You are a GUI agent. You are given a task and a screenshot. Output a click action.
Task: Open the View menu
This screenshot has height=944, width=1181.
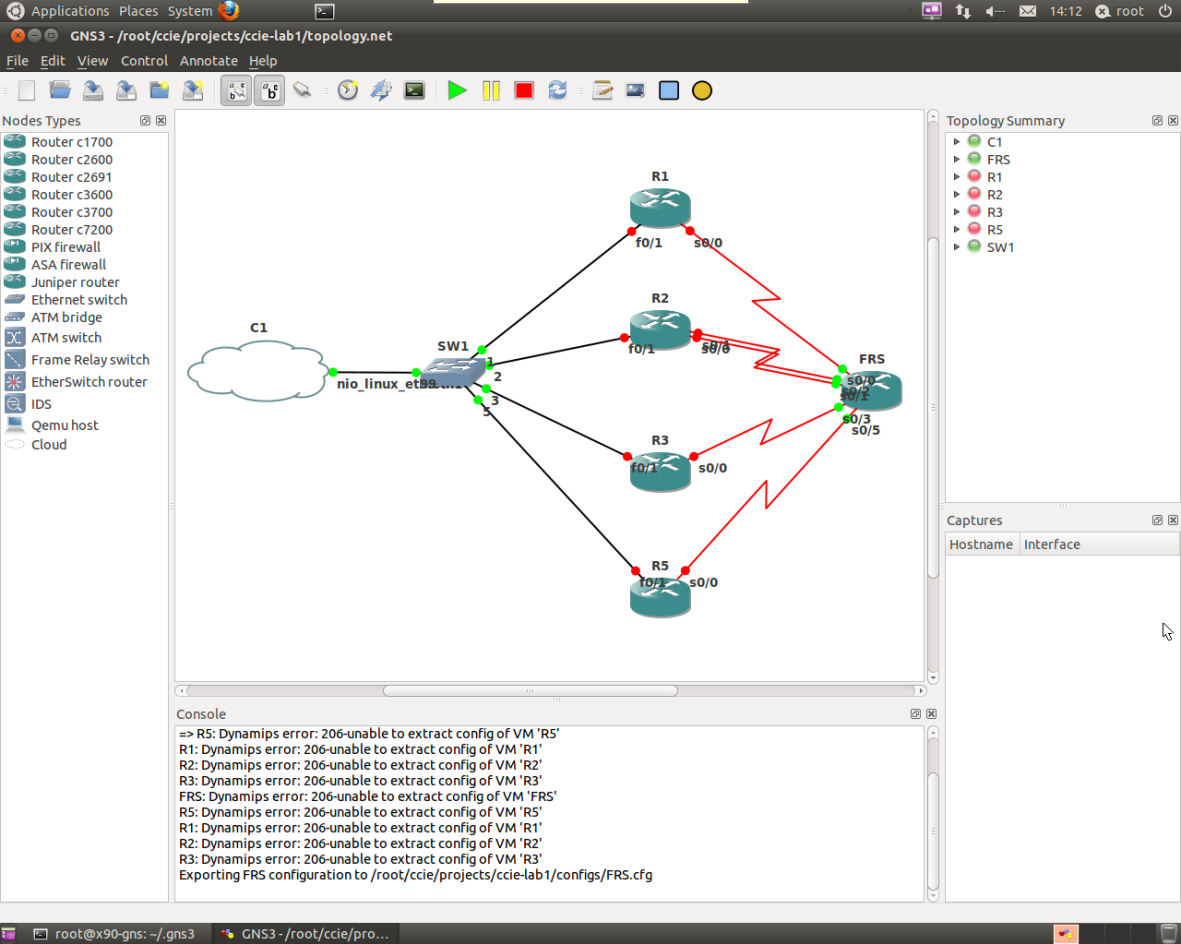[x=93, y=61]
